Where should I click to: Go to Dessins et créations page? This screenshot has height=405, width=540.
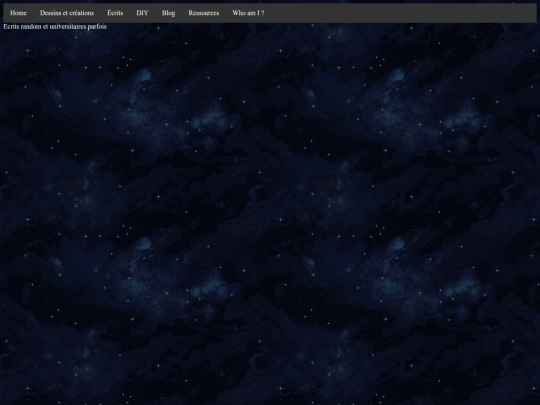coord(67,13)
